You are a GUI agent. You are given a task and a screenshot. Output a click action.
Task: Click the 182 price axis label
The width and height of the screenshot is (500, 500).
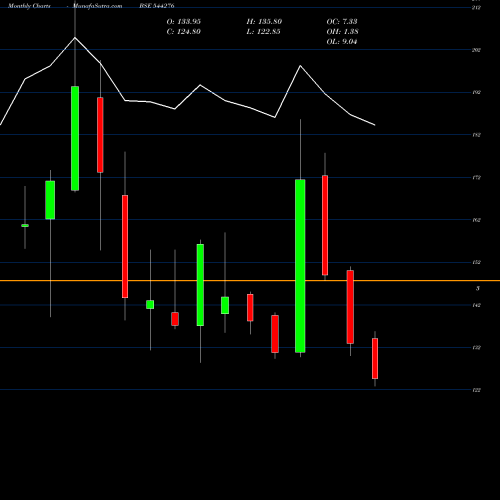click(476, 135)
